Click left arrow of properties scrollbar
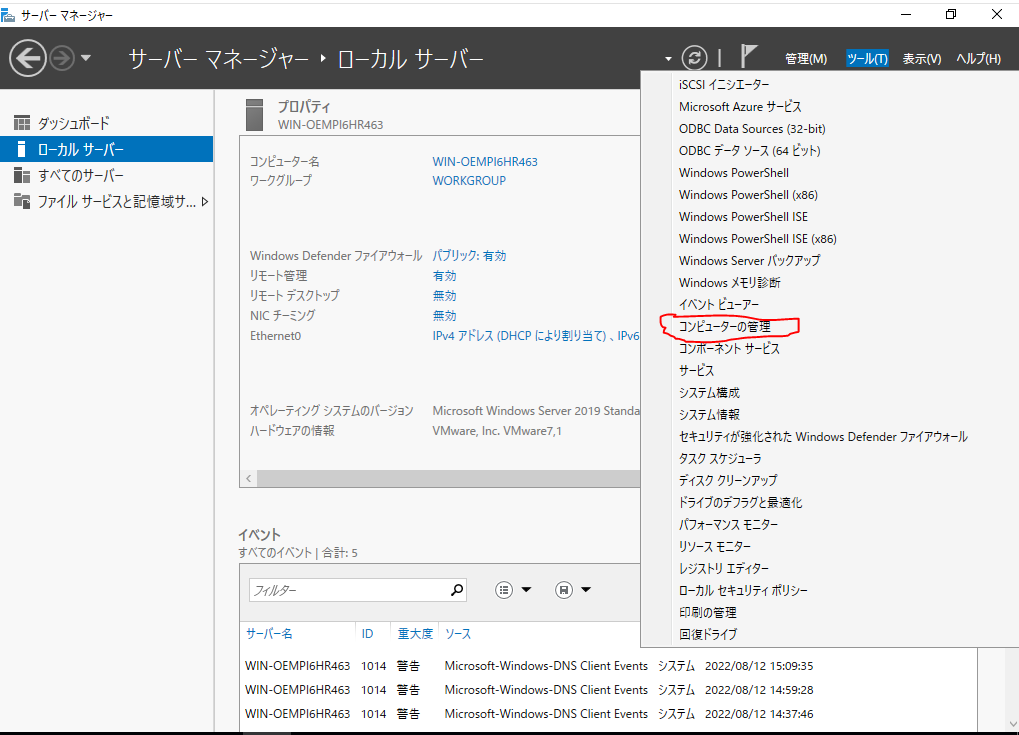 point(248,478)
